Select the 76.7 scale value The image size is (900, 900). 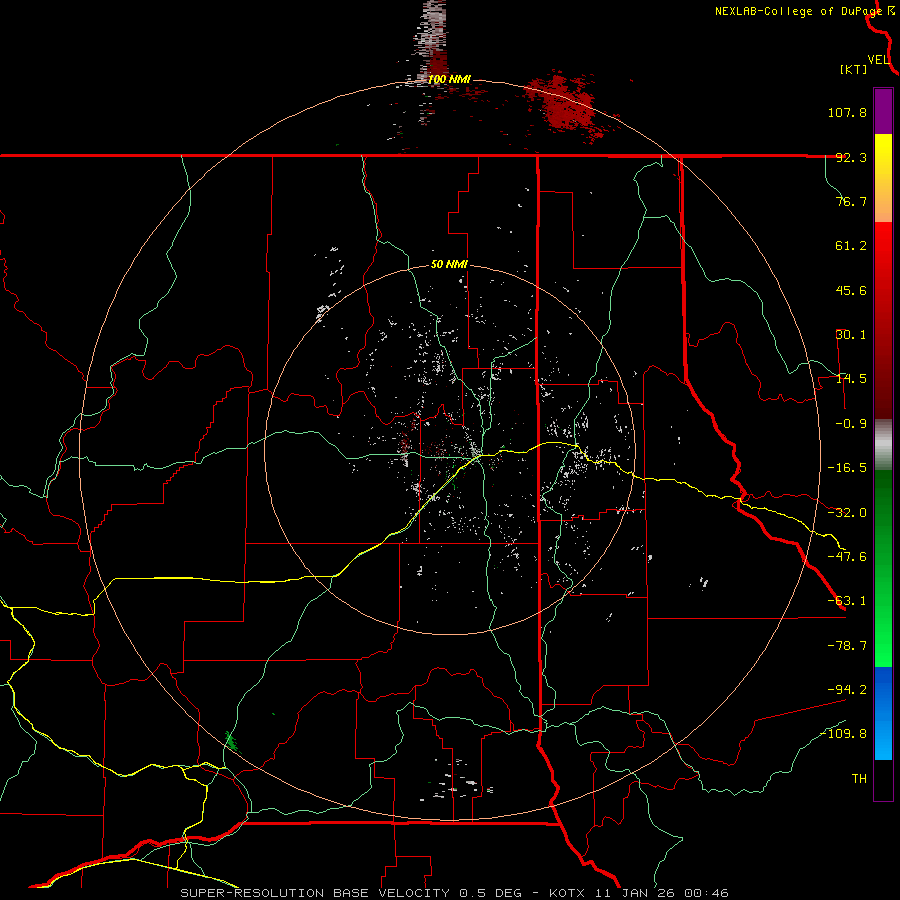point(851,201)
